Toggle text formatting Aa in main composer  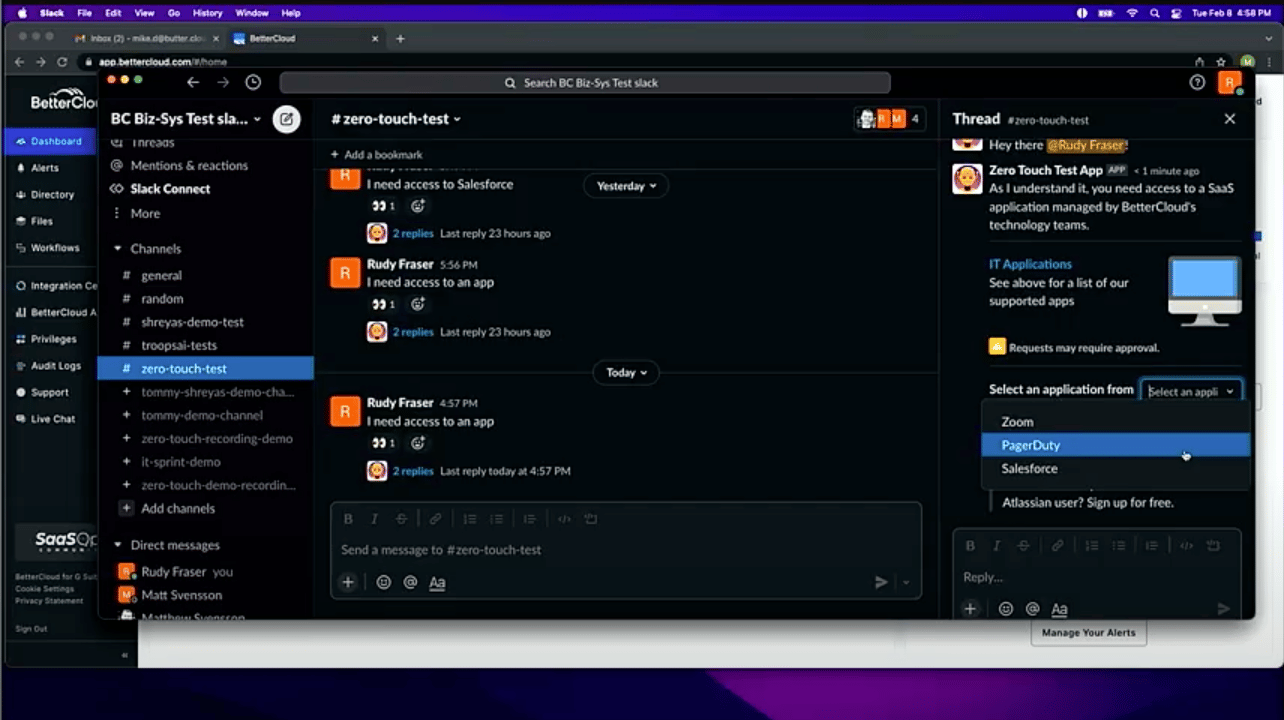pyautogui.click(x=437, y=582)
